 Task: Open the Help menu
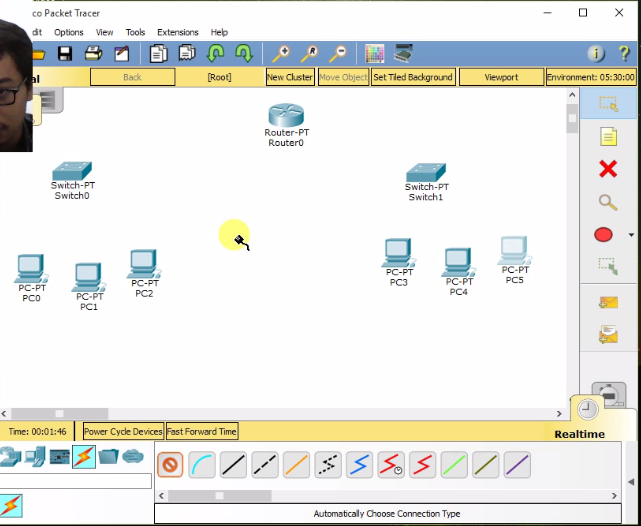(219, 32)
